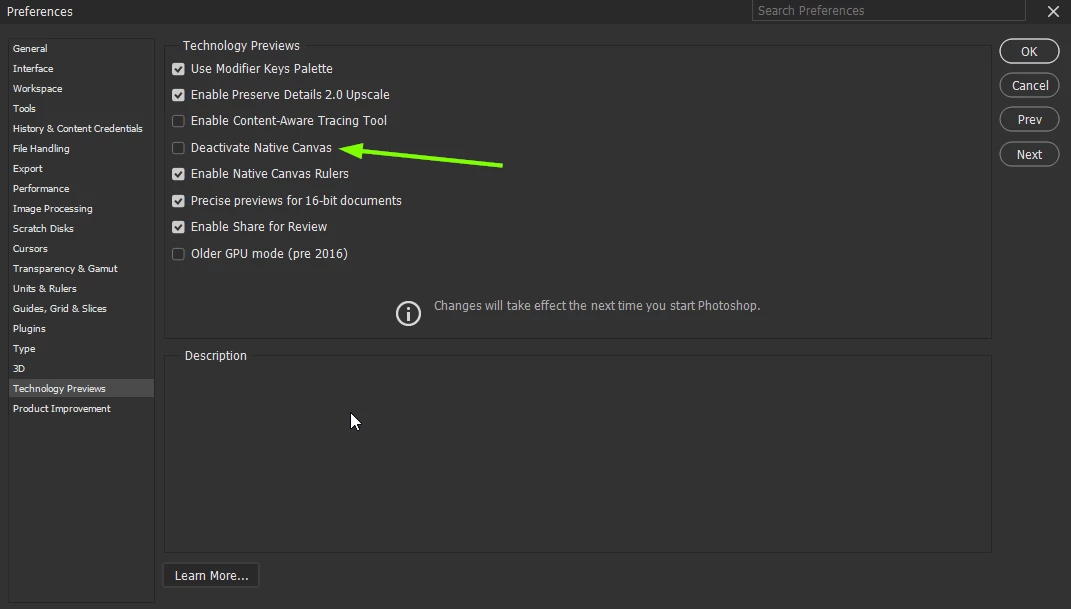Go to previous section with Prev
The height and width of the screenshot is (609, 1071).
[x=1029, y=119]
